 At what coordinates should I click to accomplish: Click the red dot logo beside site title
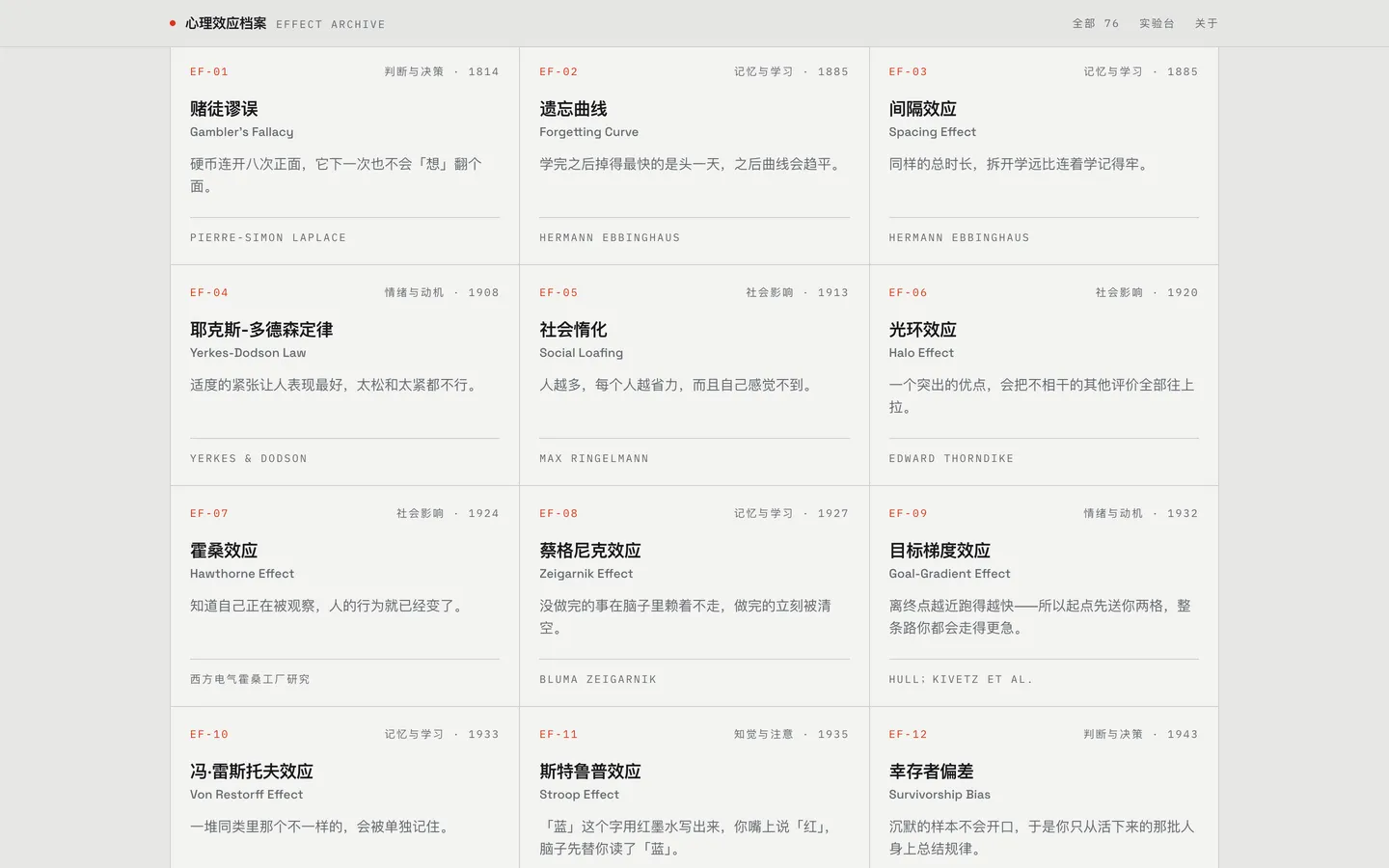click(x=173, y=23)
